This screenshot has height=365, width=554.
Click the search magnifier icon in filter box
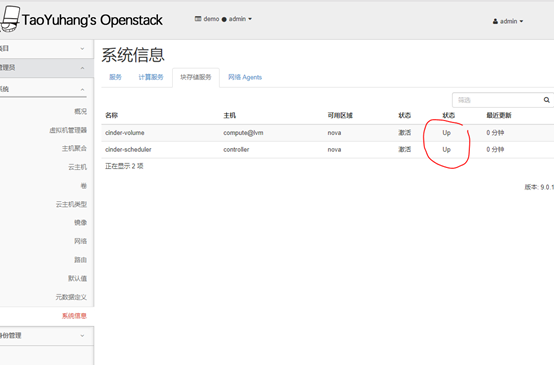[547, 100]
